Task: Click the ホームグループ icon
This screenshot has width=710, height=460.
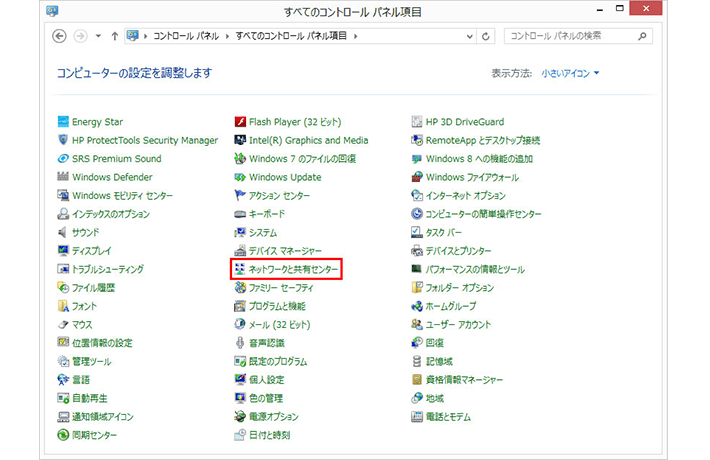Action: [417, 306]
